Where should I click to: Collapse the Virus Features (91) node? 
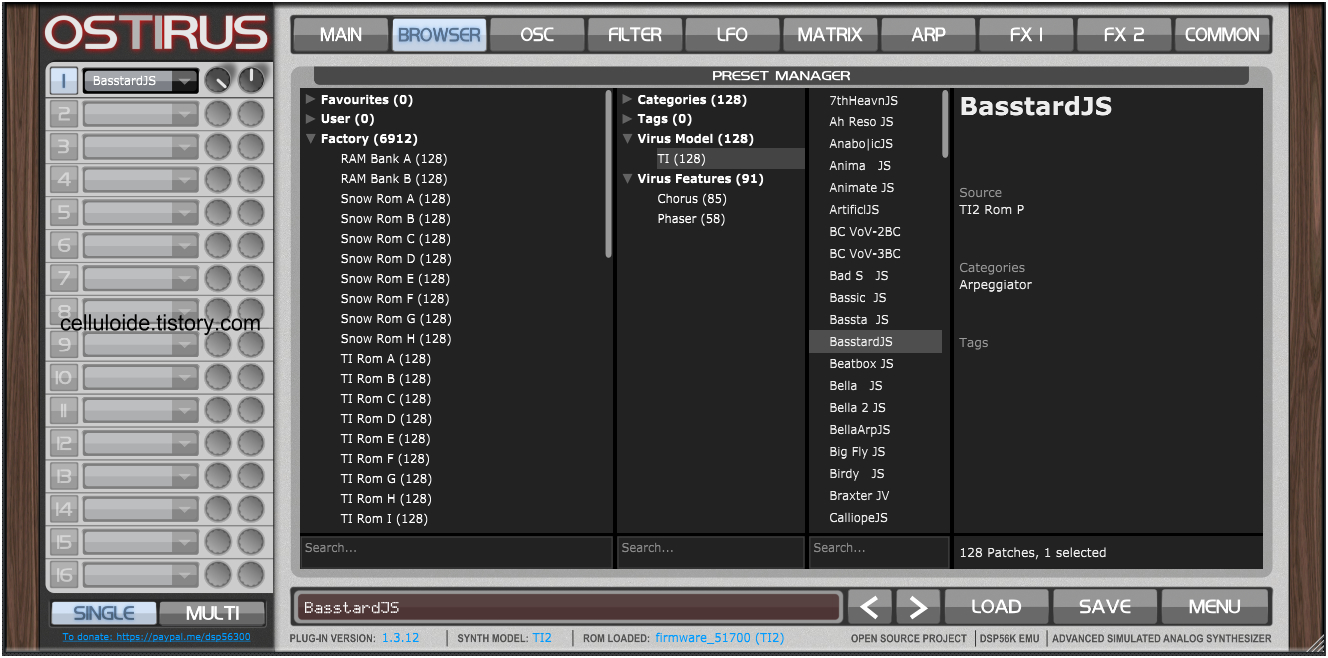[627, 179]
